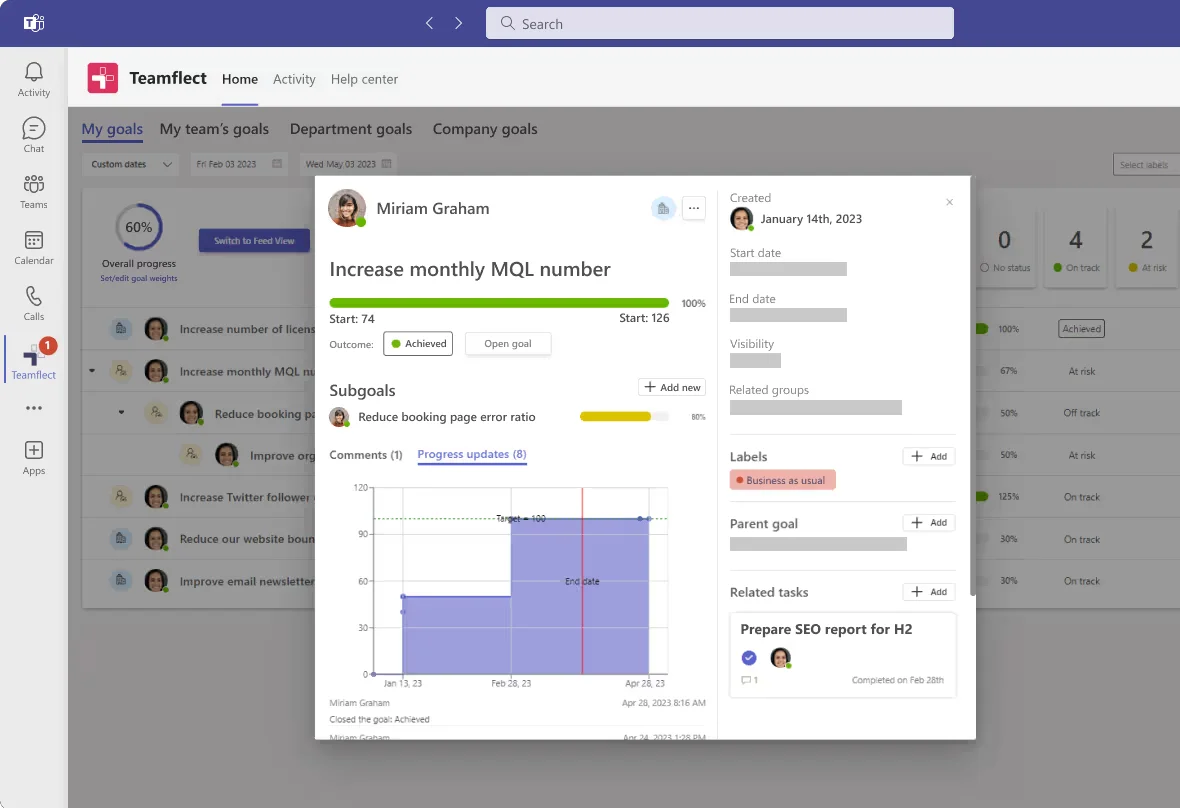This screenshot has width=1180, height=808.
Task: Click subgoal owner avatar for Reduce booking page
Action: (x=339, y=417)
